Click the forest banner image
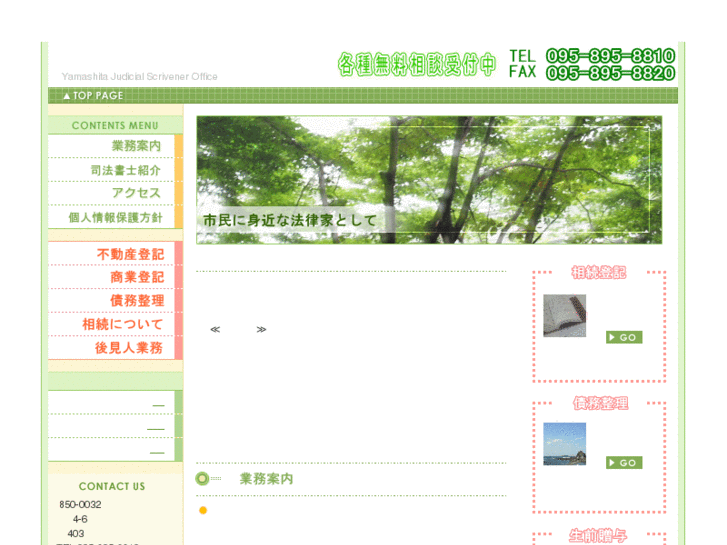 429,180
